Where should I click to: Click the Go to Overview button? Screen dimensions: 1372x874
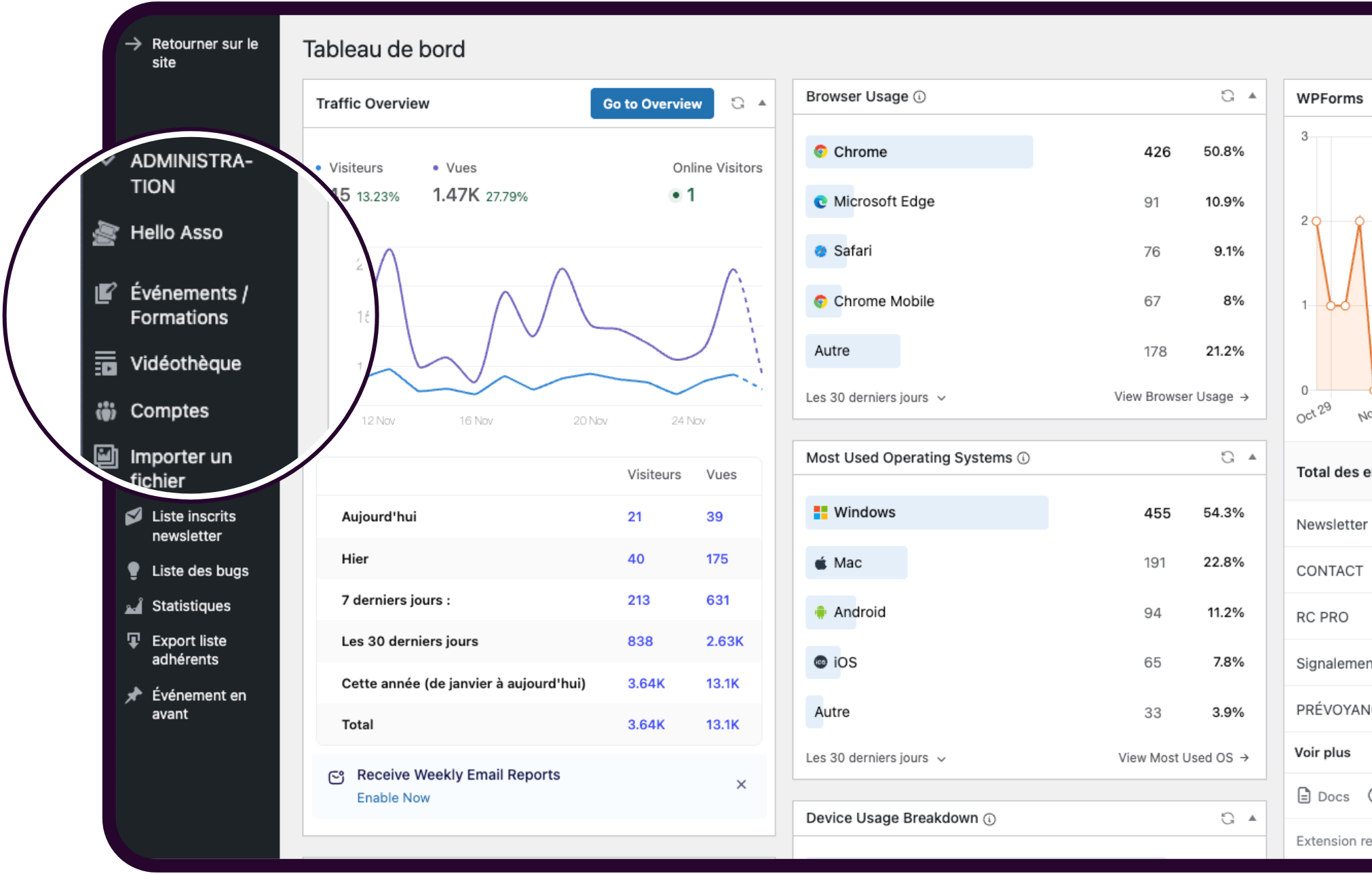[651, 104]
